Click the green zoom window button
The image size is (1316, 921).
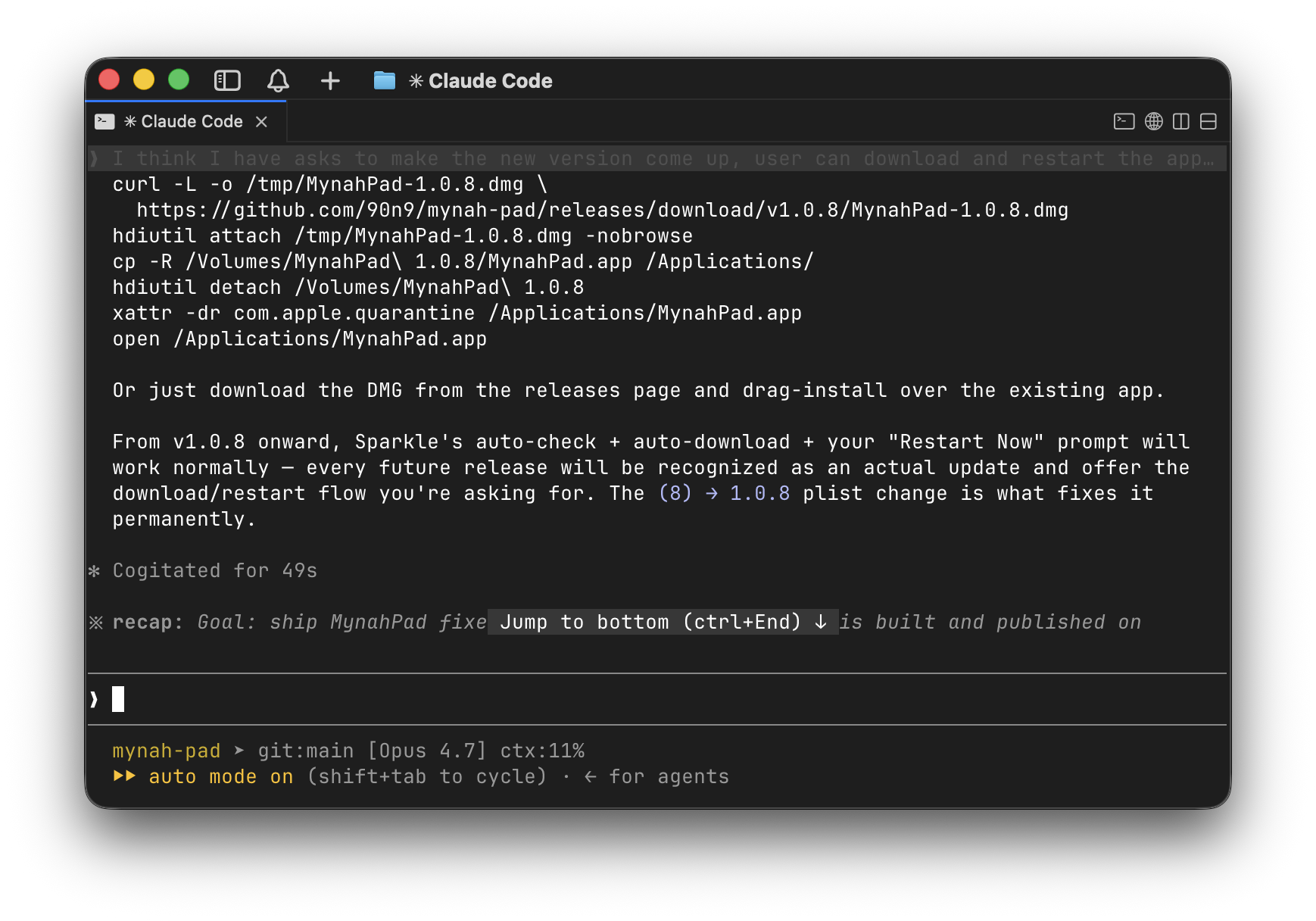tap(179, 80)
